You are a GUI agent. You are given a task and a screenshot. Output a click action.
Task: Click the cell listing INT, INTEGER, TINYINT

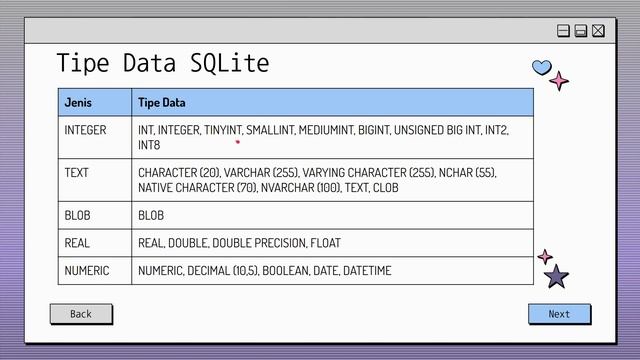(x=332, y=138)
